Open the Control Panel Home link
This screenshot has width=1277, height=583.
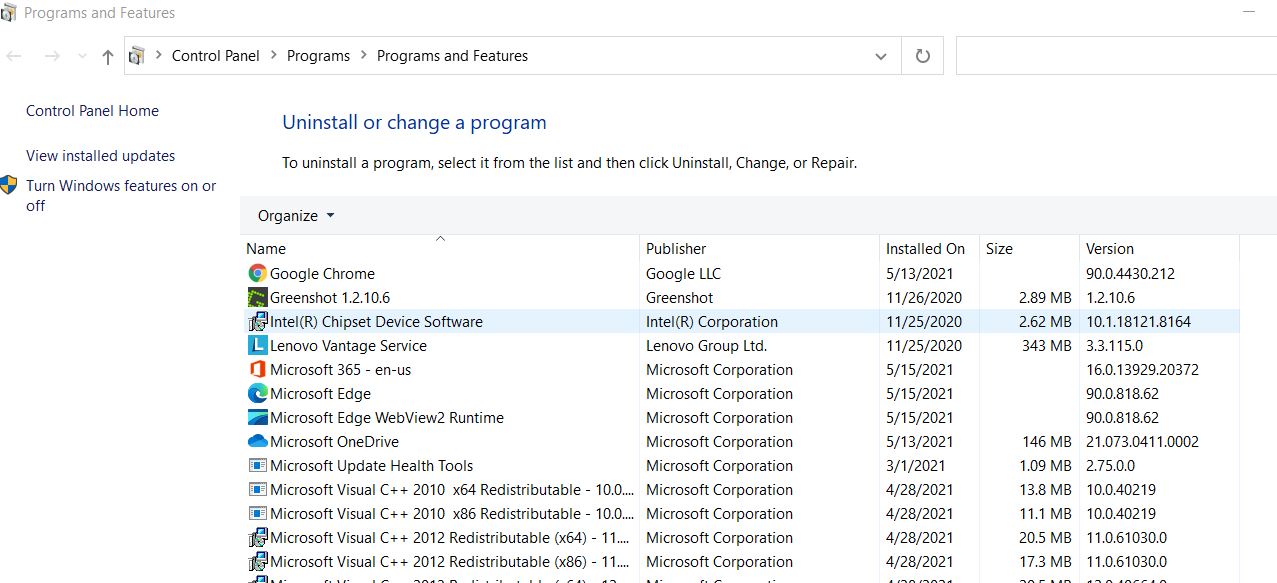tap(92, 111)
